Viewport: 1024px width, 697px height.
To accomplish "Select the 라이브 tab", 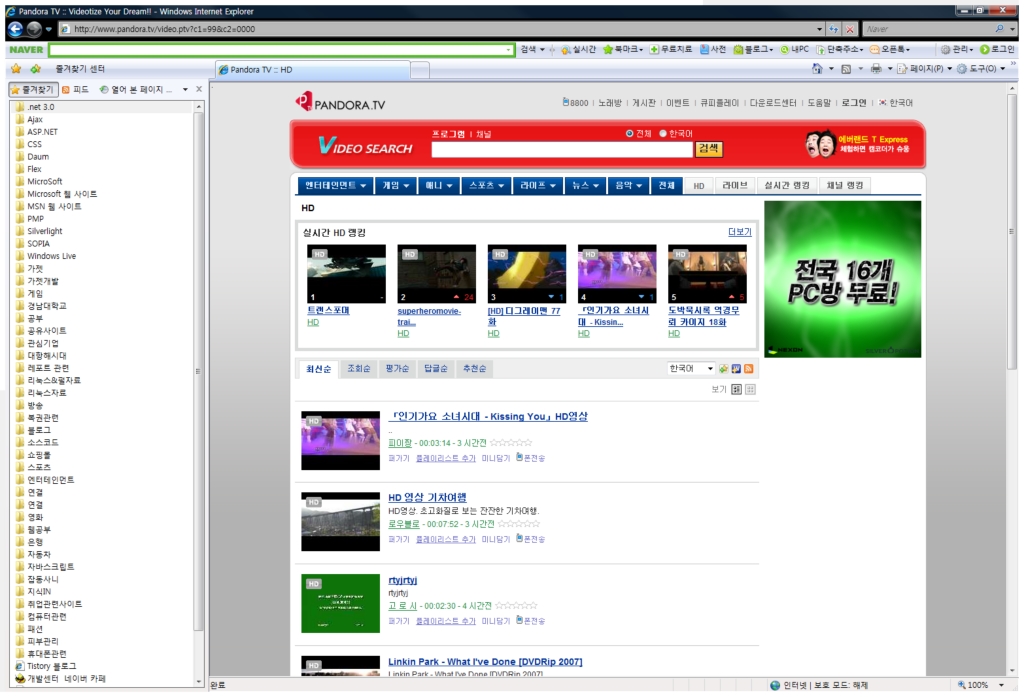I will click(735, 186).
